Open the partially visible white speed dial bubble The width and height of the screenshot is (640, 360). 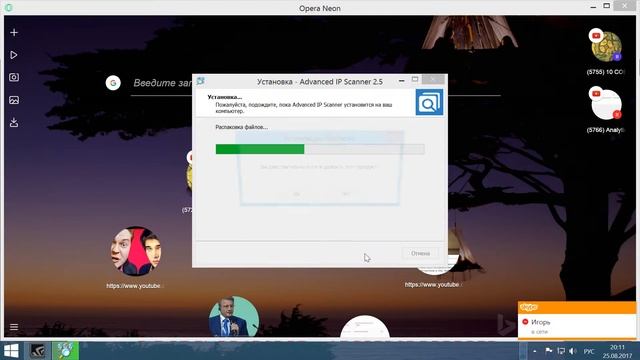pyautogui.click(x=364, y=327)
